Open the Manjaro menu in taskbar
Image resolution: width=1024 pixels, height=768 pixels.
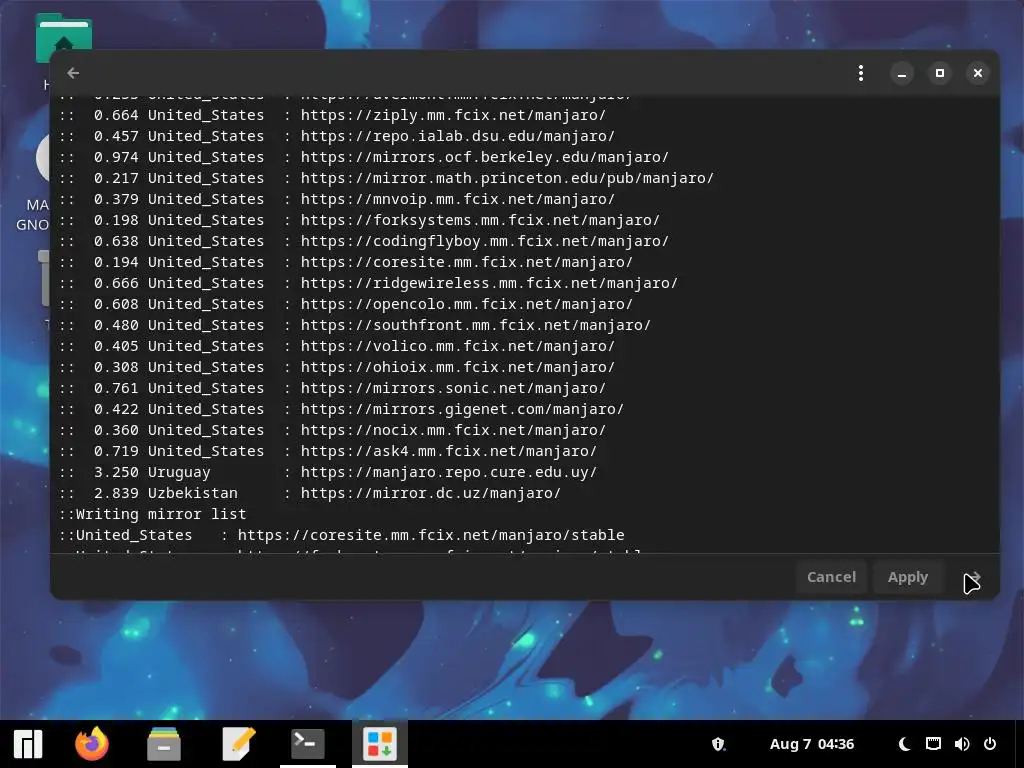(x=28, y=744)
